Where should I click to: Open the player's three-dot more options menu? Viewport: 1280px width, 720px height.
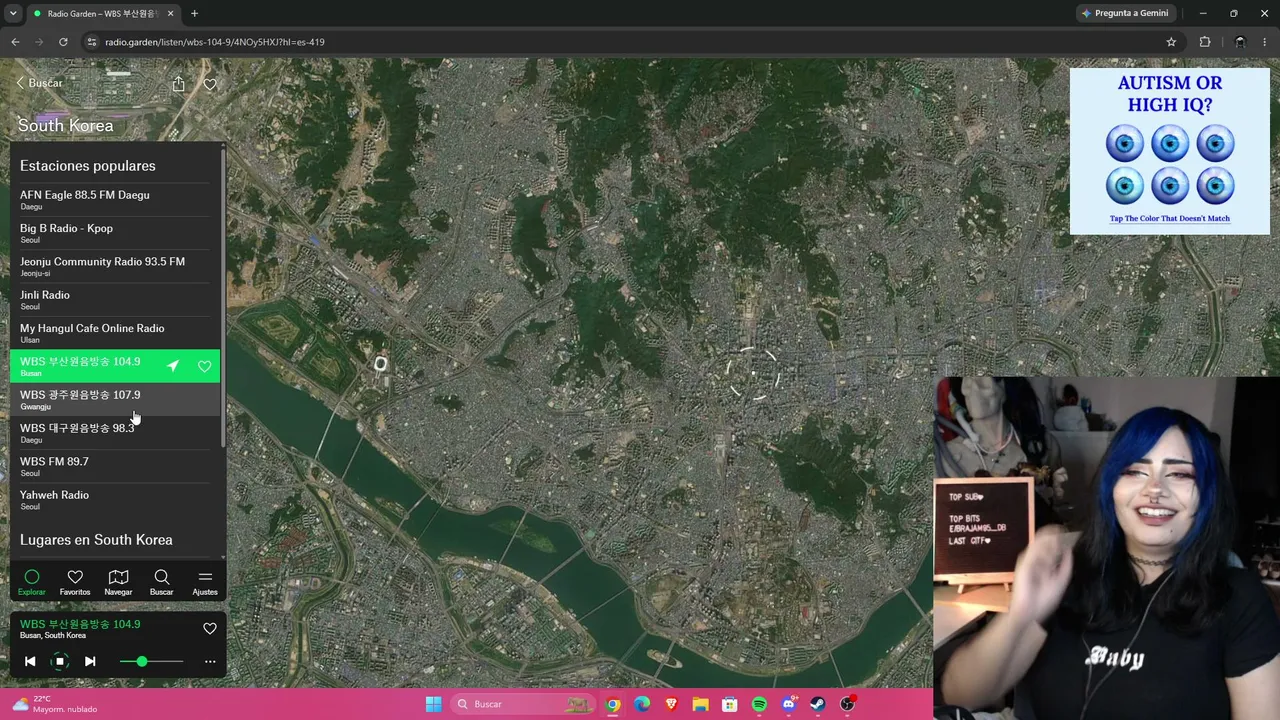coord(210,661)
